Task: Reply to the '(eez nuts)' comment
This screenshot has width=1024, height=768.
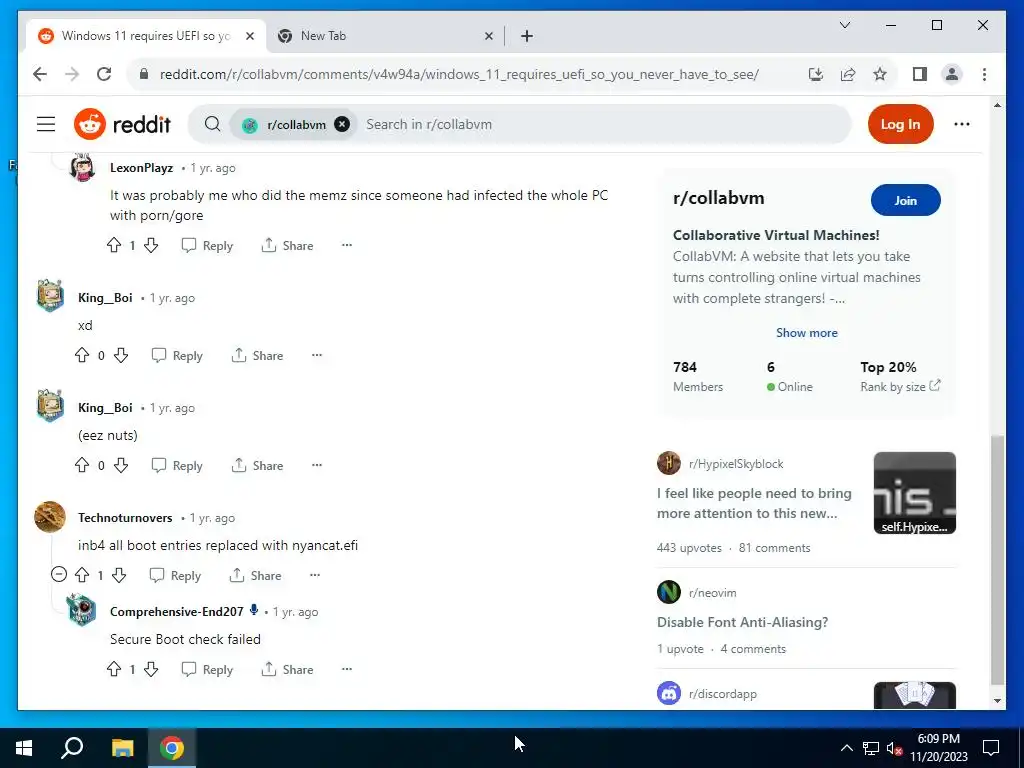Action: 177,465
